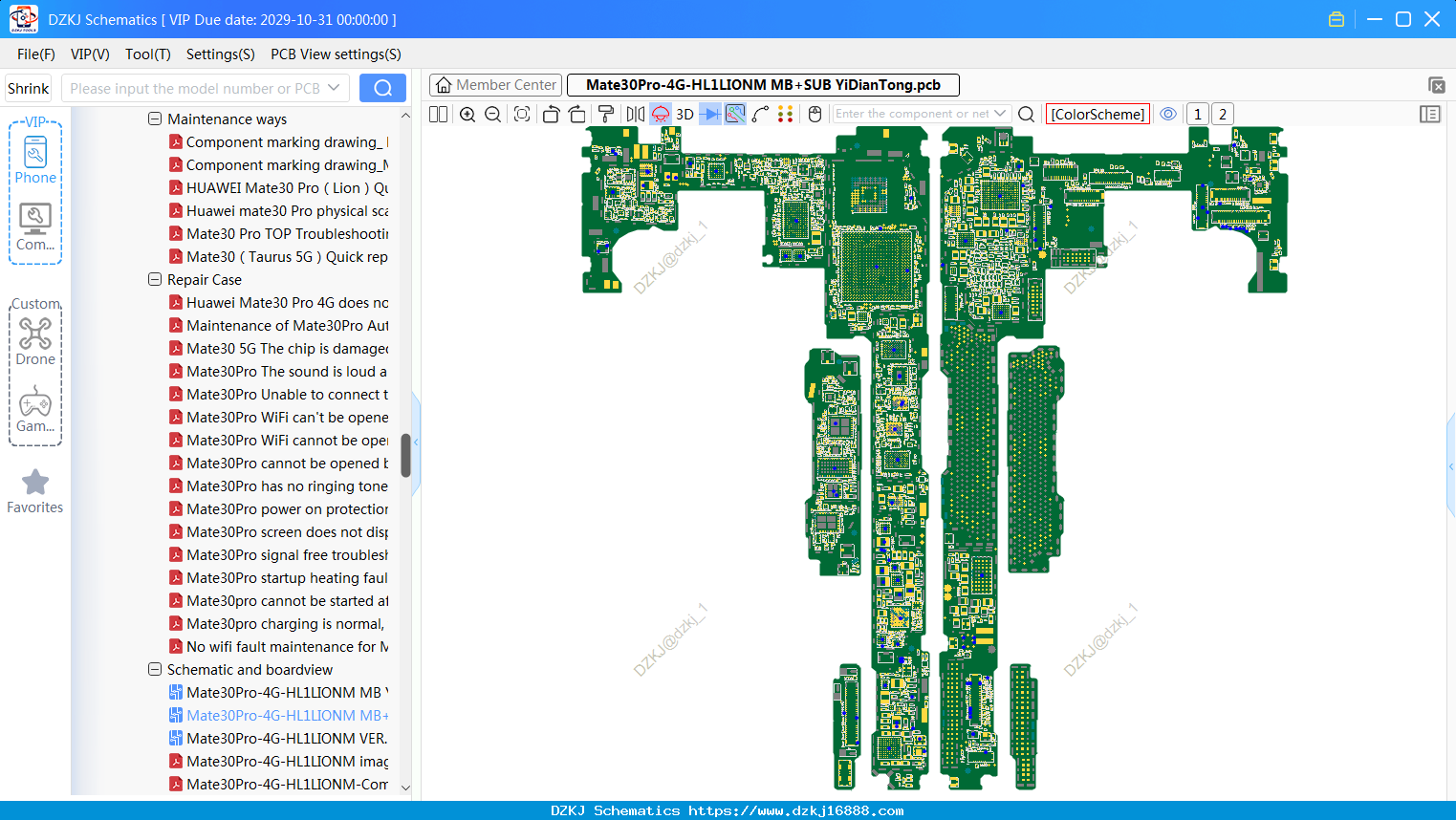Open Huawei mate30 Pro physical PDF
Screen dimensions: 1456x820
(x=279, y=211)
